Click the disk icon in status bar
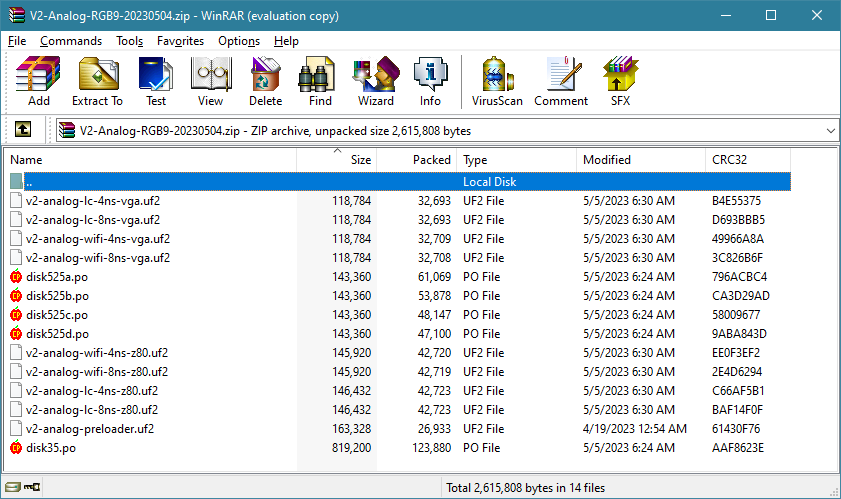Screen dimensions: 841x499 [13, 487]
